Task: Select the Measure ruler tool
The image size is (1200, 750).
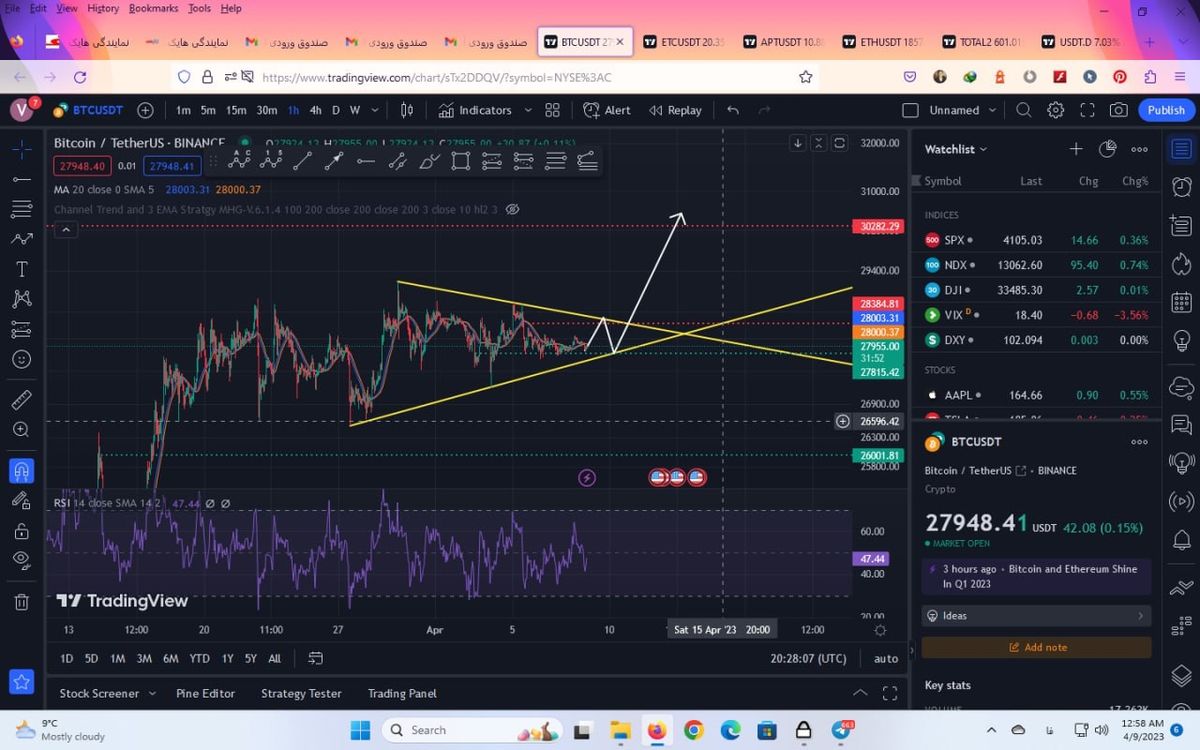Action: click(x=21, y=400)
